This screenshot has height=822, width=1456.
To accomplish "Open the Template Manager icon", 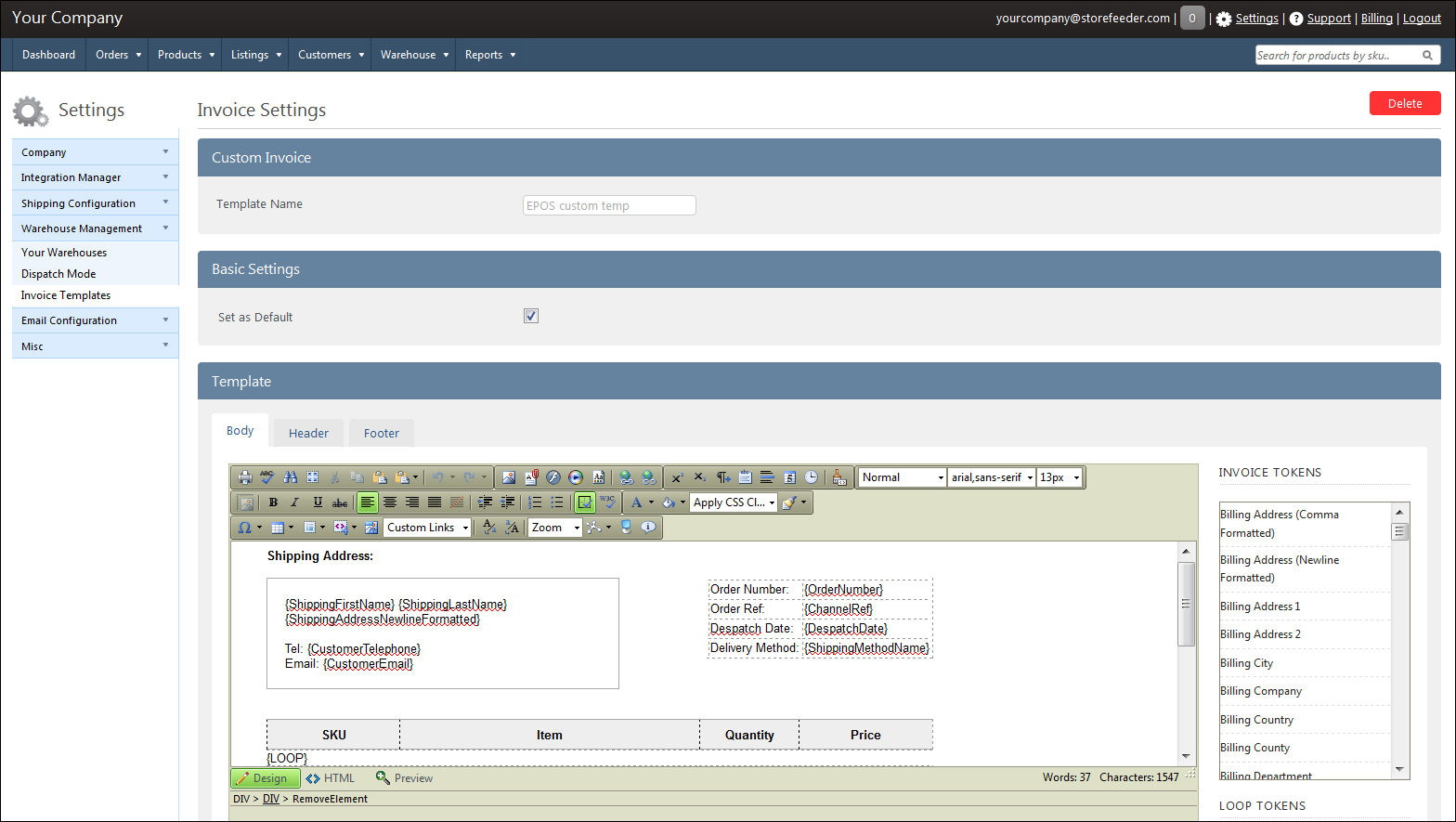I will click(x=599, y=477).
